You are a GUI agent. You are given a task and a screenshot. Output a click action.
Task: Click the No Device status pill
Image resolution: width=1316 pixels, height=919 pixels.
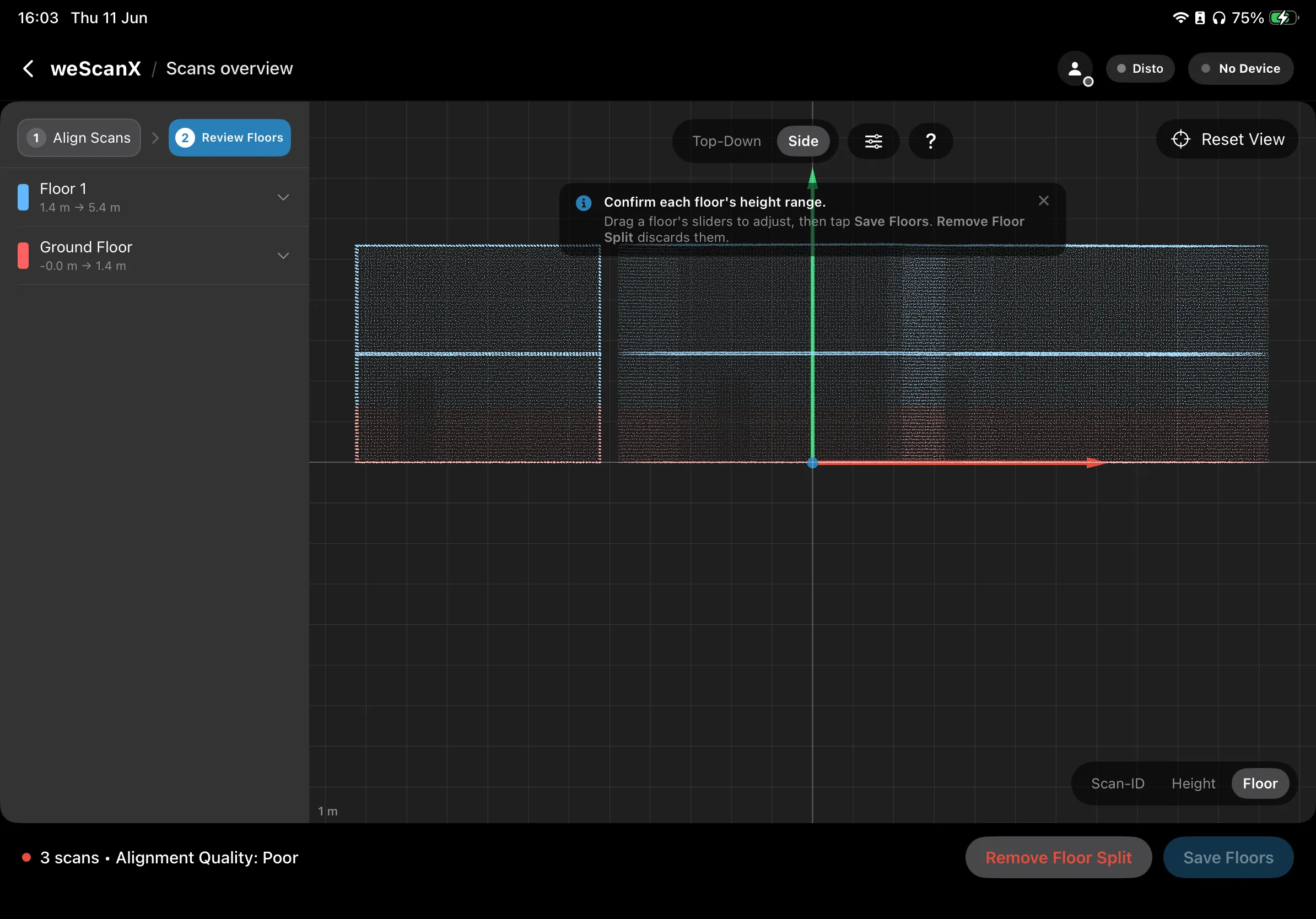pyautogui.click(x=1241, y=69)
